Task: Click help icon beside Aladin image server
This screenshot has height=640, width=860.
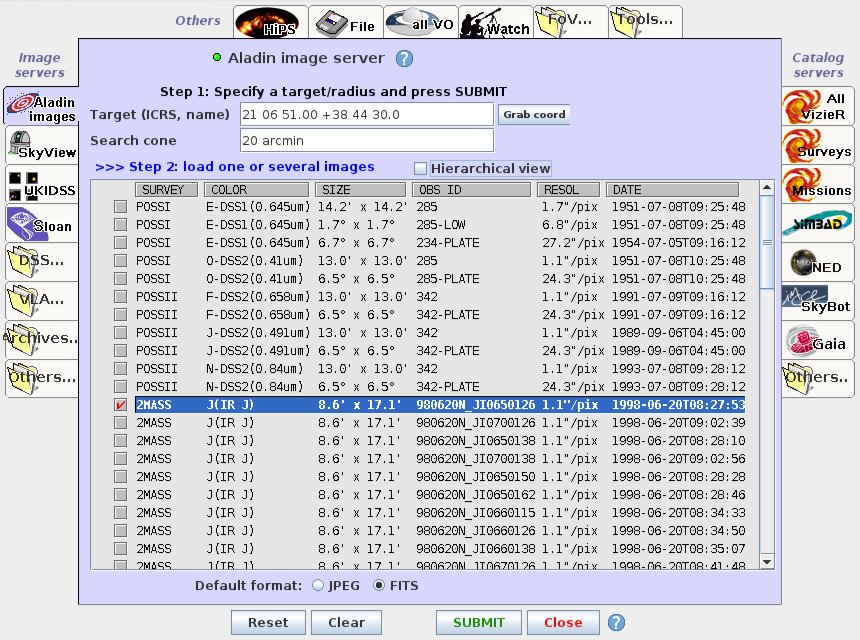Action: [x=404, y=59]
